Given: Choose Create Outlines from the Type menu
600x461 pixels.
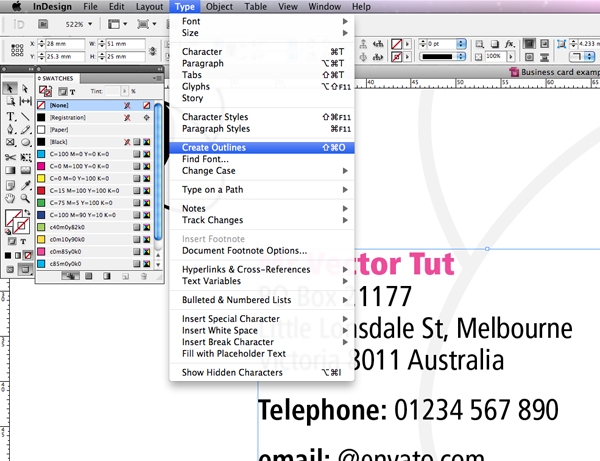Looking at the screenshot, I should tap(262, 148).
